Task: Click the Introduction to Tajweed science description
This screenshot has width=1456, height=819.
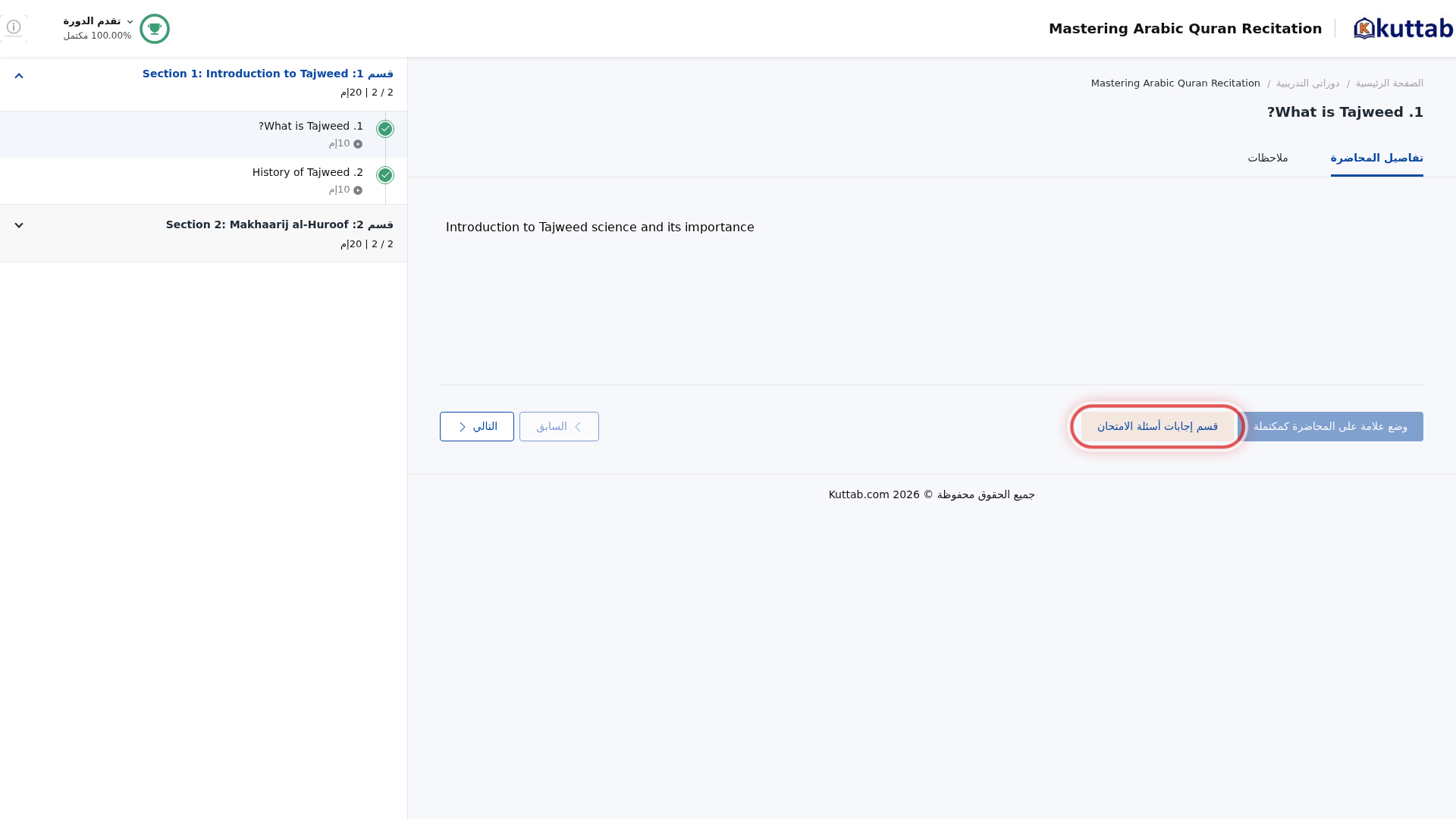Action: (600, 227)
